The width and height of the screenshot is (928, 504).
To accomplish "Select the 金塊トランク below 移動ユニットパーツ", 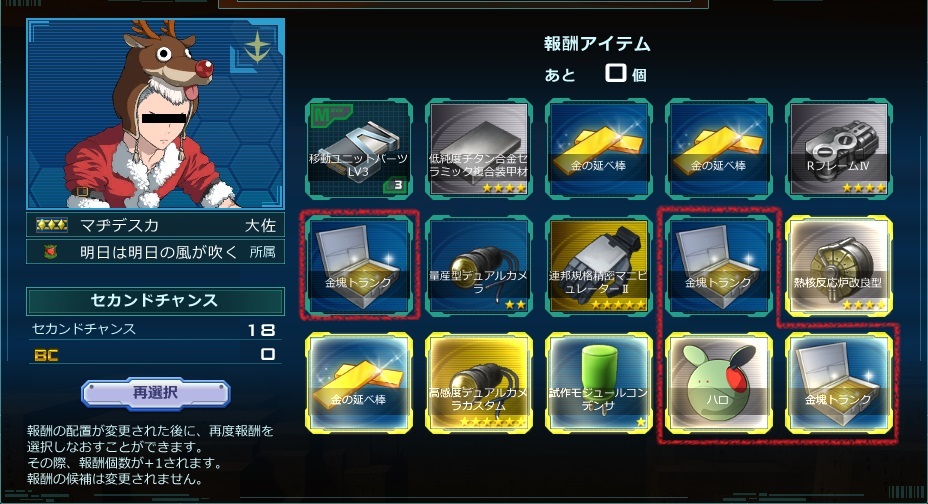I will 359,266.
